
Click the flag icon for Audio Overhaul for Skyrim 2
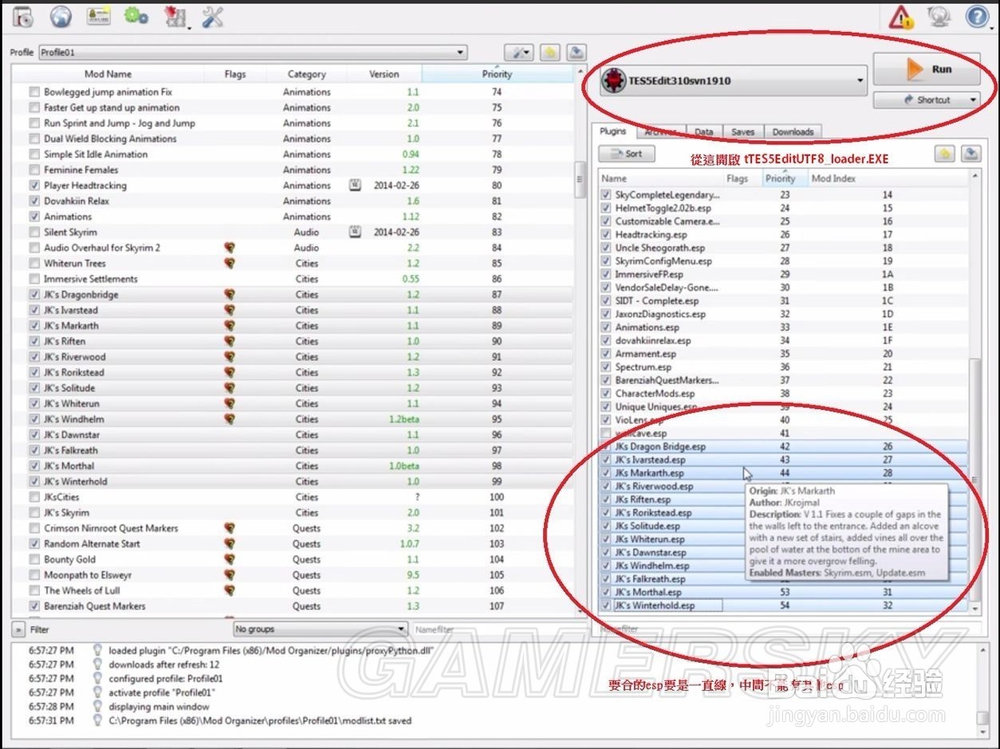[229, 248]
